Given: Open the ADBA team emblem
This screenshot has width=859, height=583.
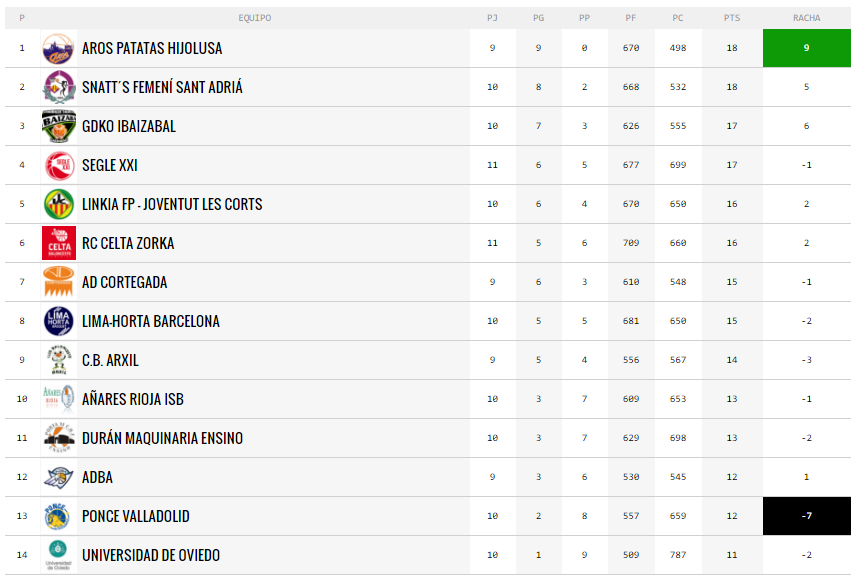Looking at the screenshot, I should tap(59, 477).
